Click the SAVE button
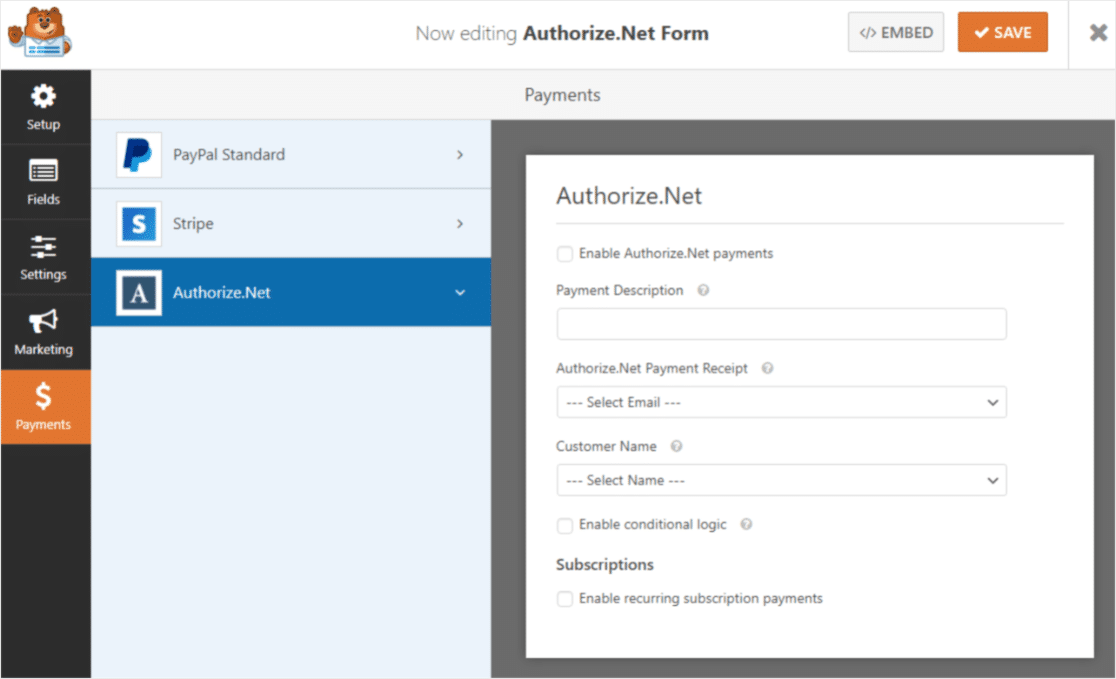This screenshot has width=1116, height=679. [x=1002, y=32]
